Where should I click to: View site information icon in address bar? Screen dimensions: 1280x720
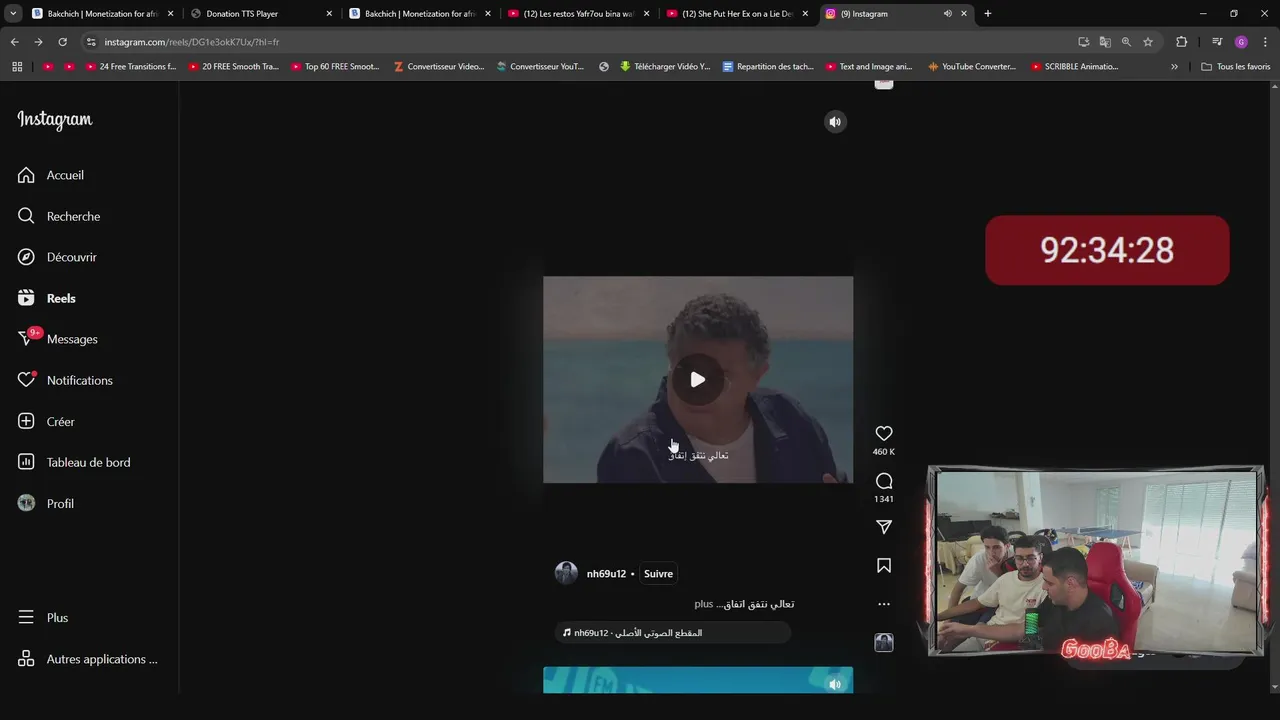(91, 42)
